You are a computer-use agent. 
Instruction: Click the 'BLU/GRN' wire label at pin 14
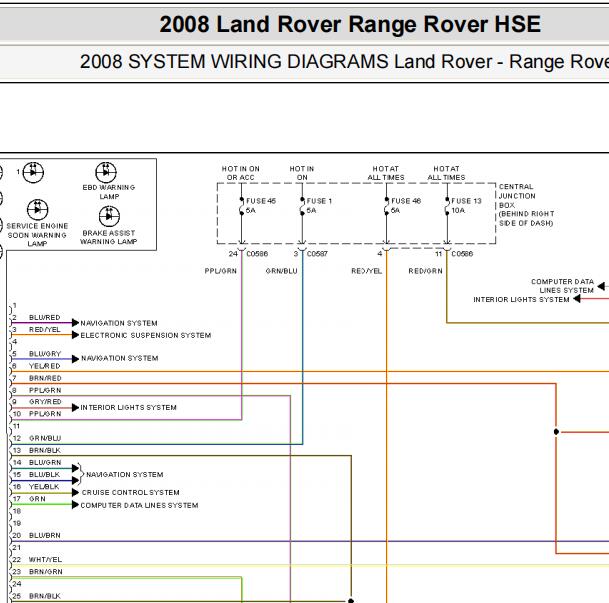(x=45, y=462)
